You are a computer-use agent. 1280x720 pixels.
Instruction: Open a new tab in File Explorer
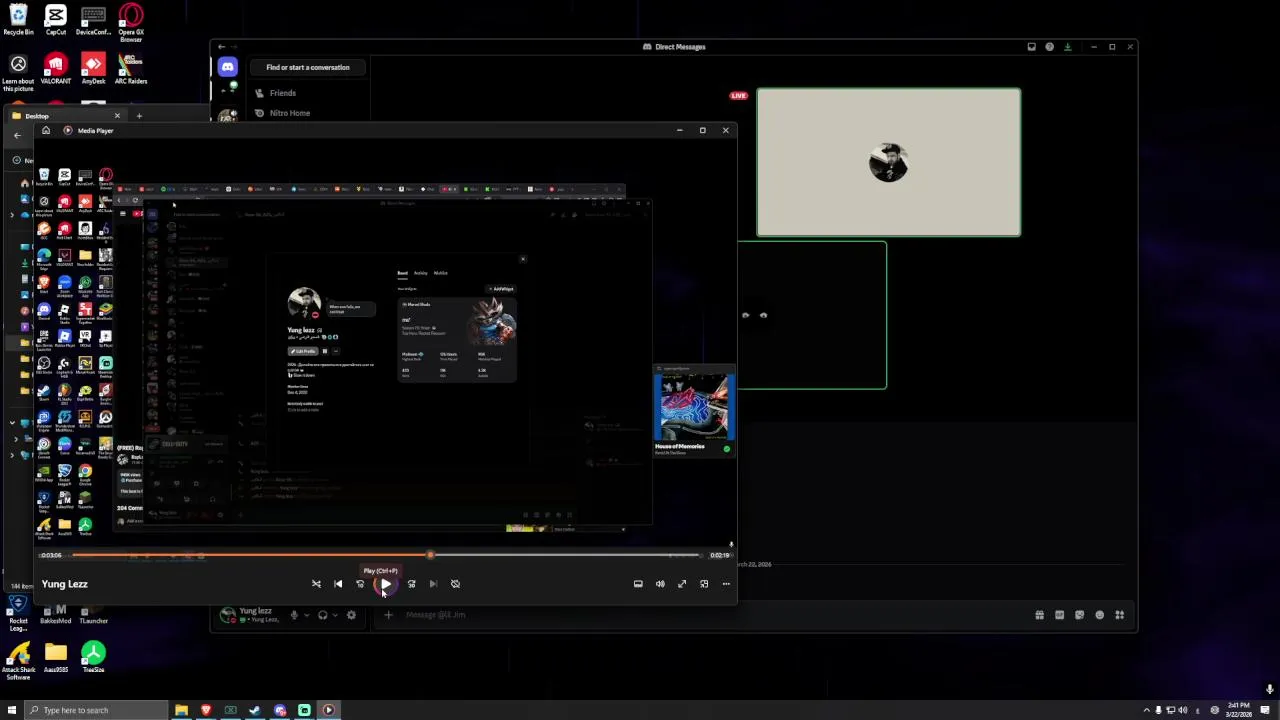[139, 116]
